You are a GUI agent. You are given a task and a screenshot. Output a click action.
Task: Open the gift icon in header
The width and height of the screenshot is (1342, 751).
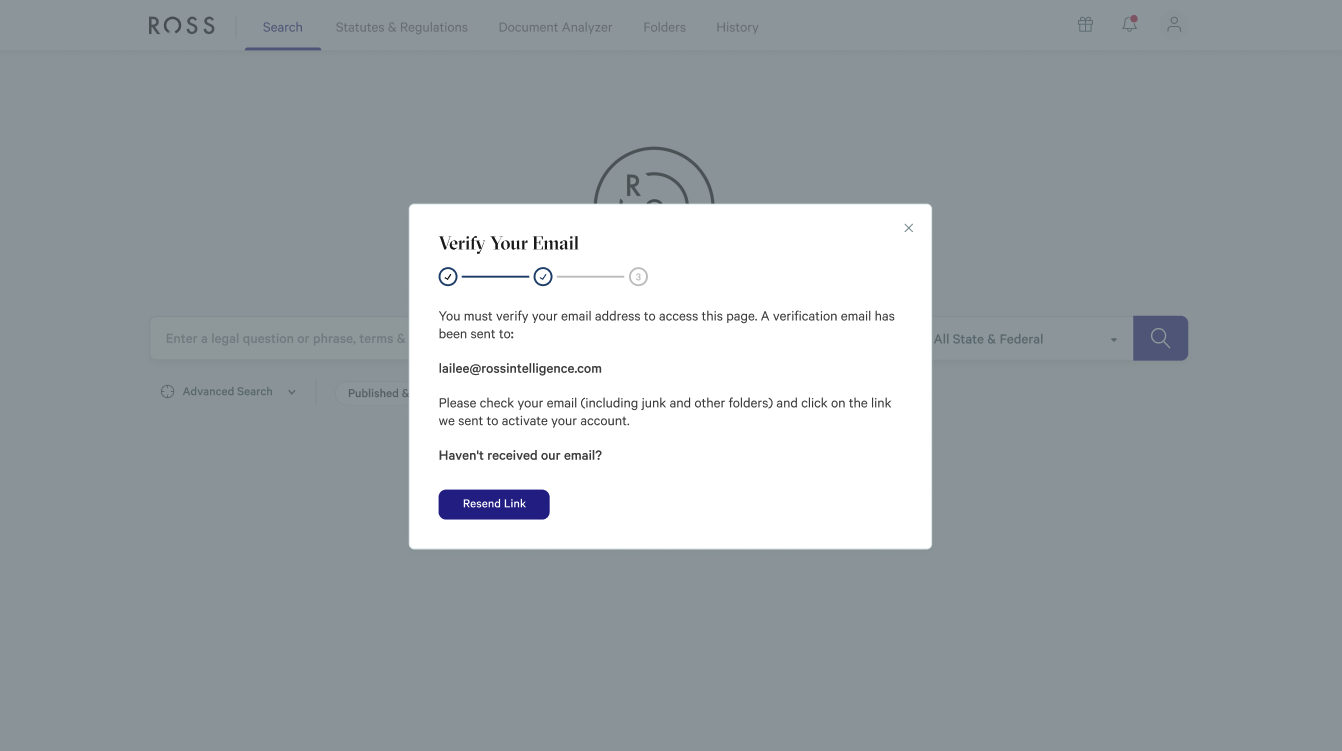coord(1085,25)
